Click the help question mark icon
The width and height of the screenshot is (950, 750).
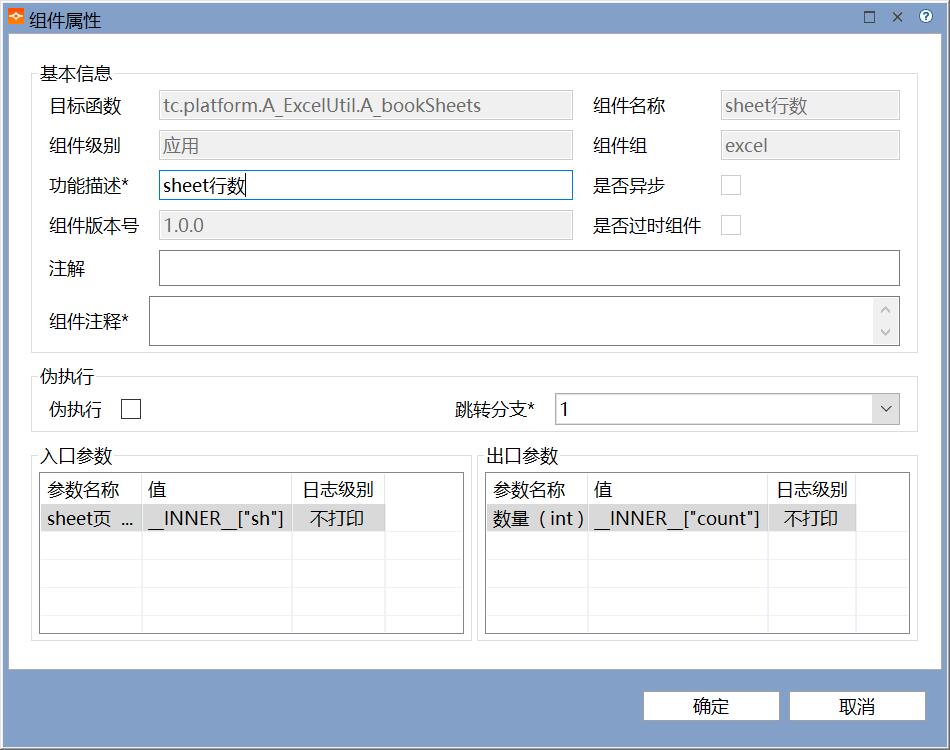[925, 16]
